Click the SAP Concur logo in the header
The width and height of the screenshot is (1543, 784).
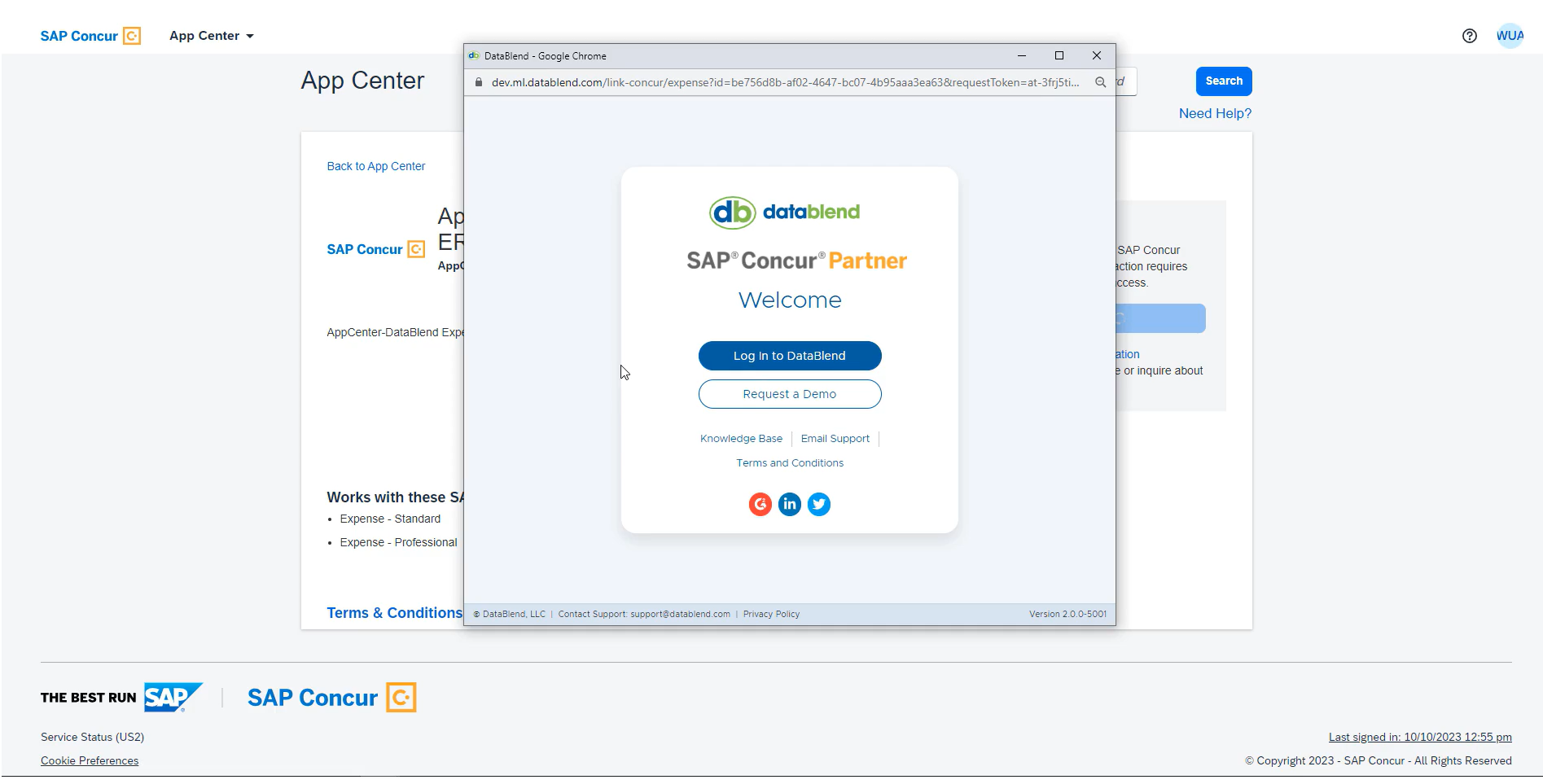(90, 35)
